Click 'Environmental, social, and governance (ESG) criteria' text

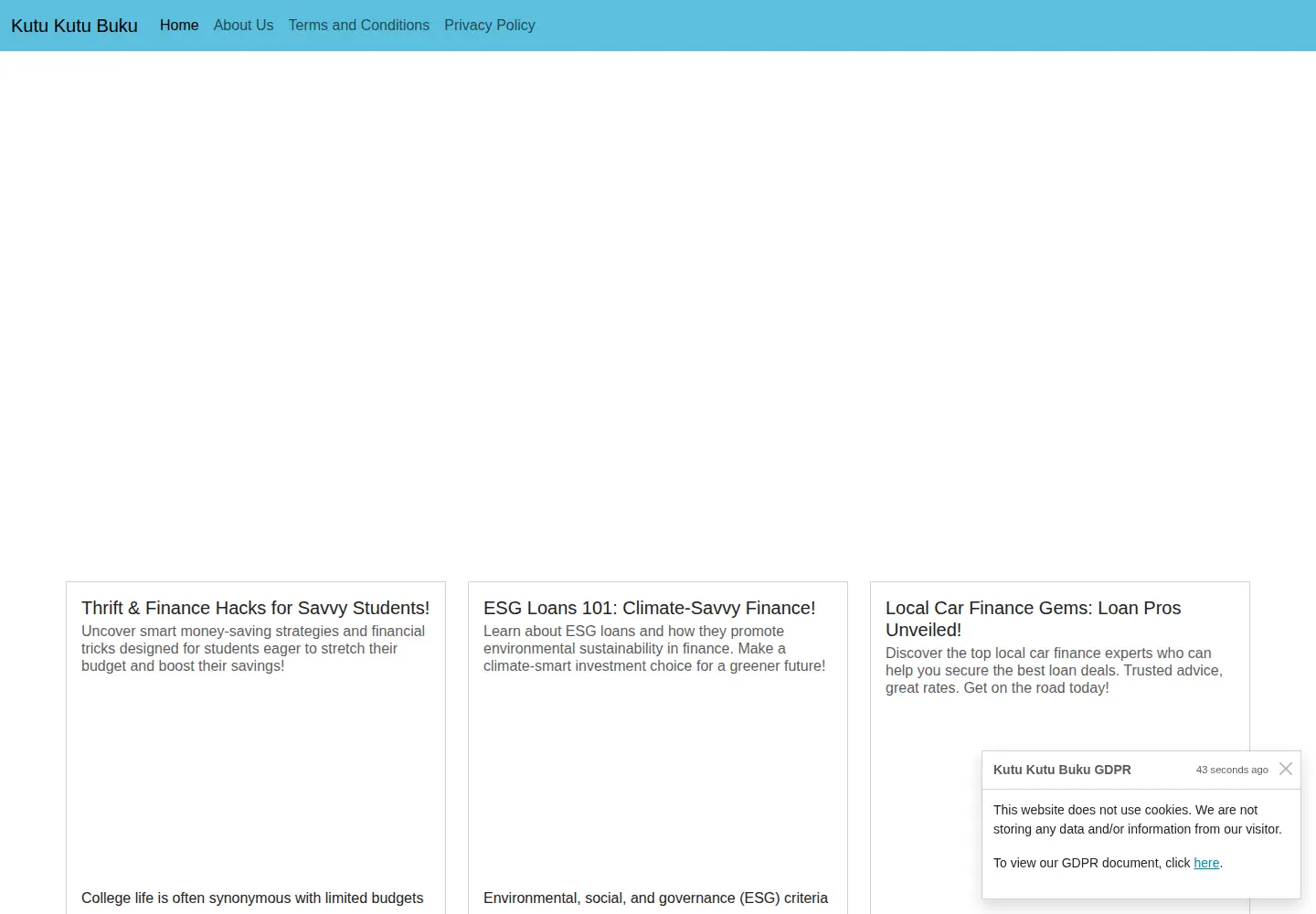coord(655,898)
